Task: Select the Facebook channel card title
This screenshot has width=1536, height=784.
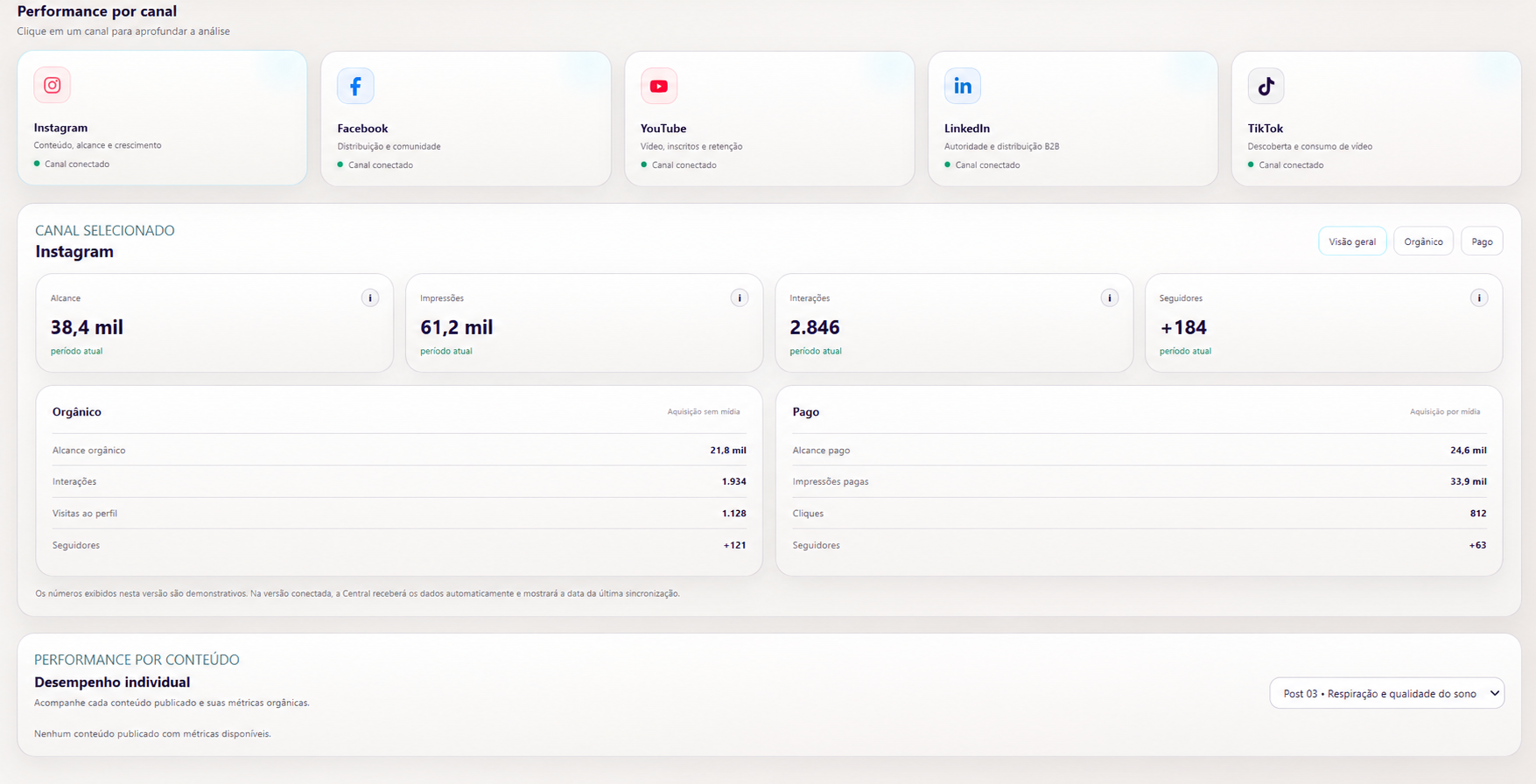Action: tap(362, 129)
